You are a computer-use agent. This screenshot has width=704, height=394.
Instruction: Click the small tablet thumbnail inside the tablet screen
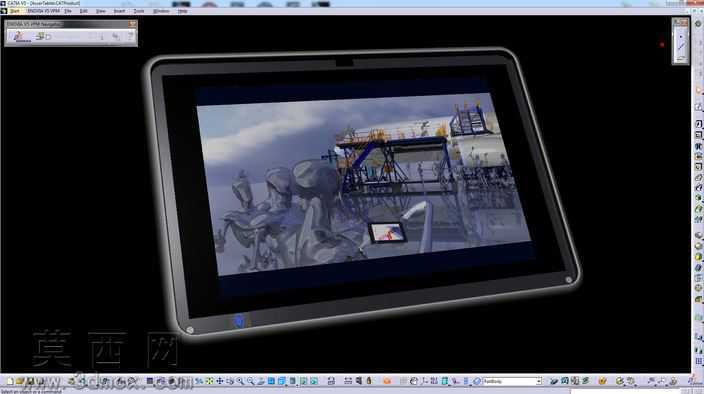point(387,232)
